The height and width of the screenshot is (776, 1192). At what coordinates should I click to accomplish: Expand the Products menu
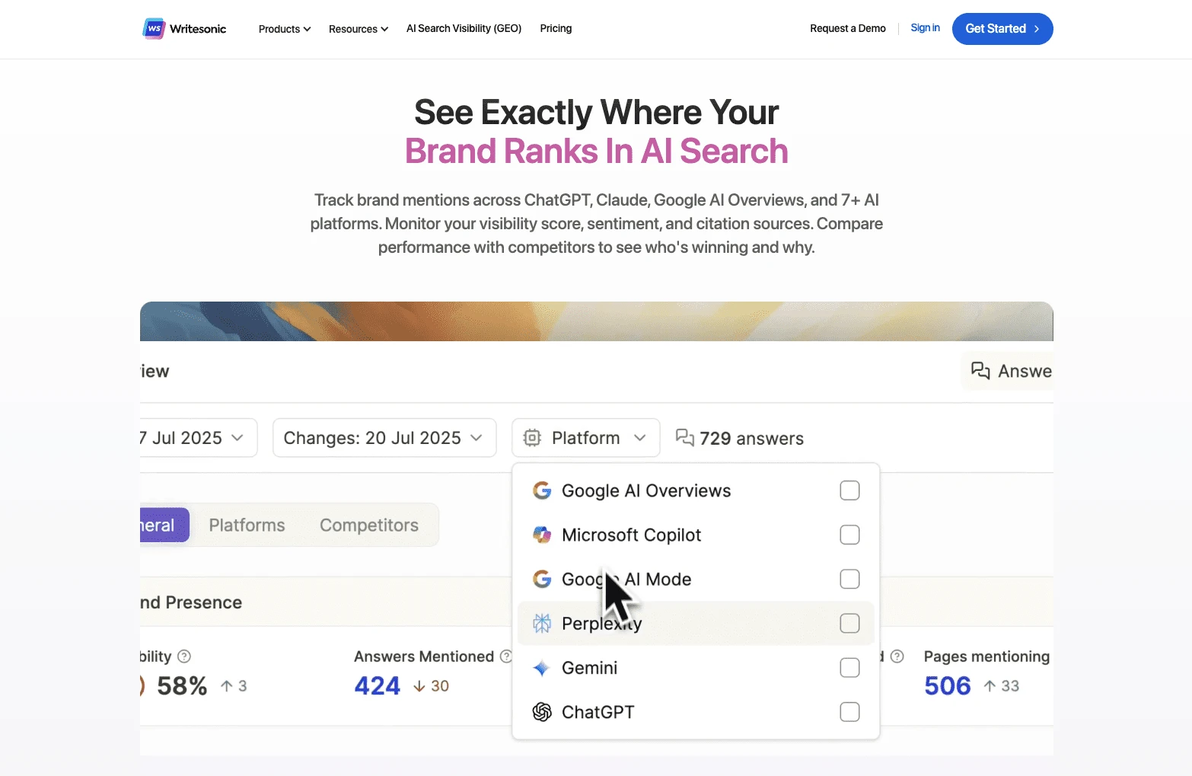pyautogui.click(x=284, y=29)
